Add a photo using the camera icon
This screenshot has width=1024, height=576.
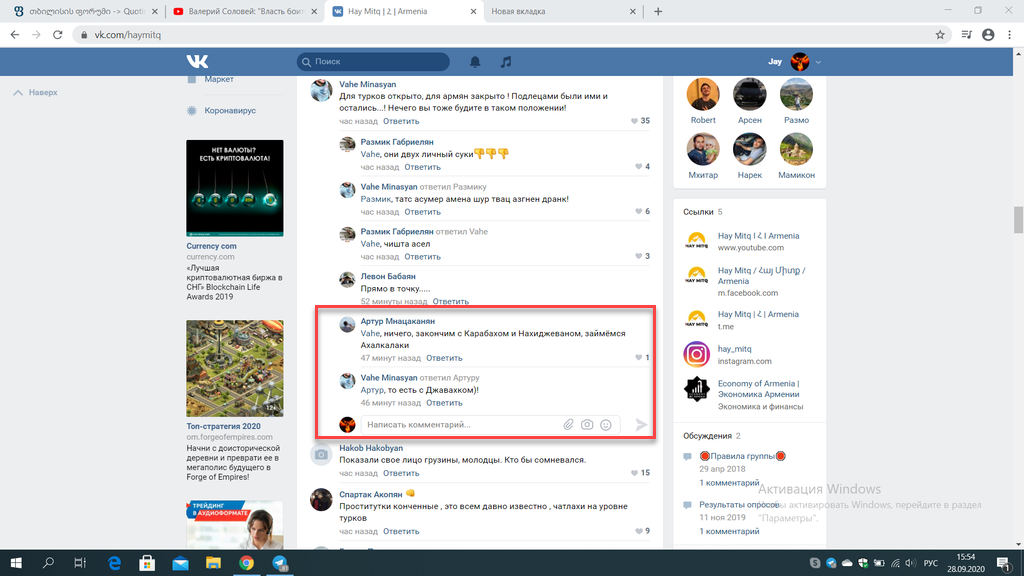pyautogui.click(x=585, y=424)
